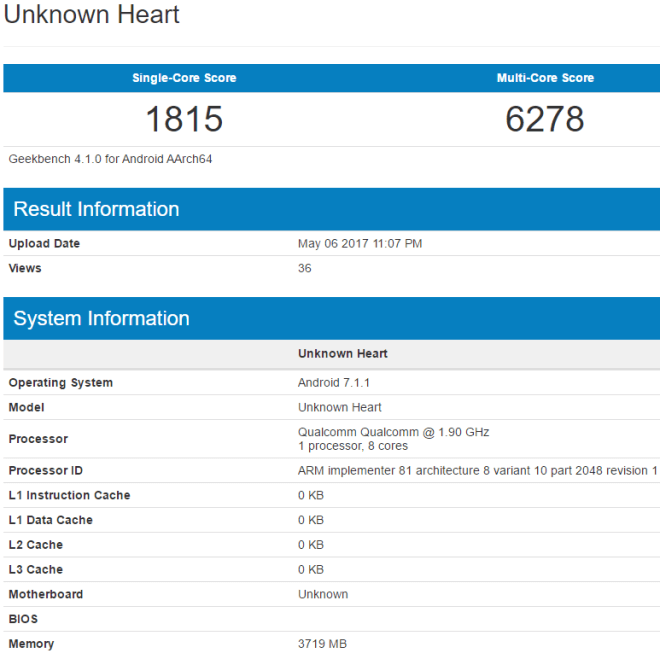Screen dimensions: 660x653
Task: Click the Motherboard label
Action: tap(45, 594)
